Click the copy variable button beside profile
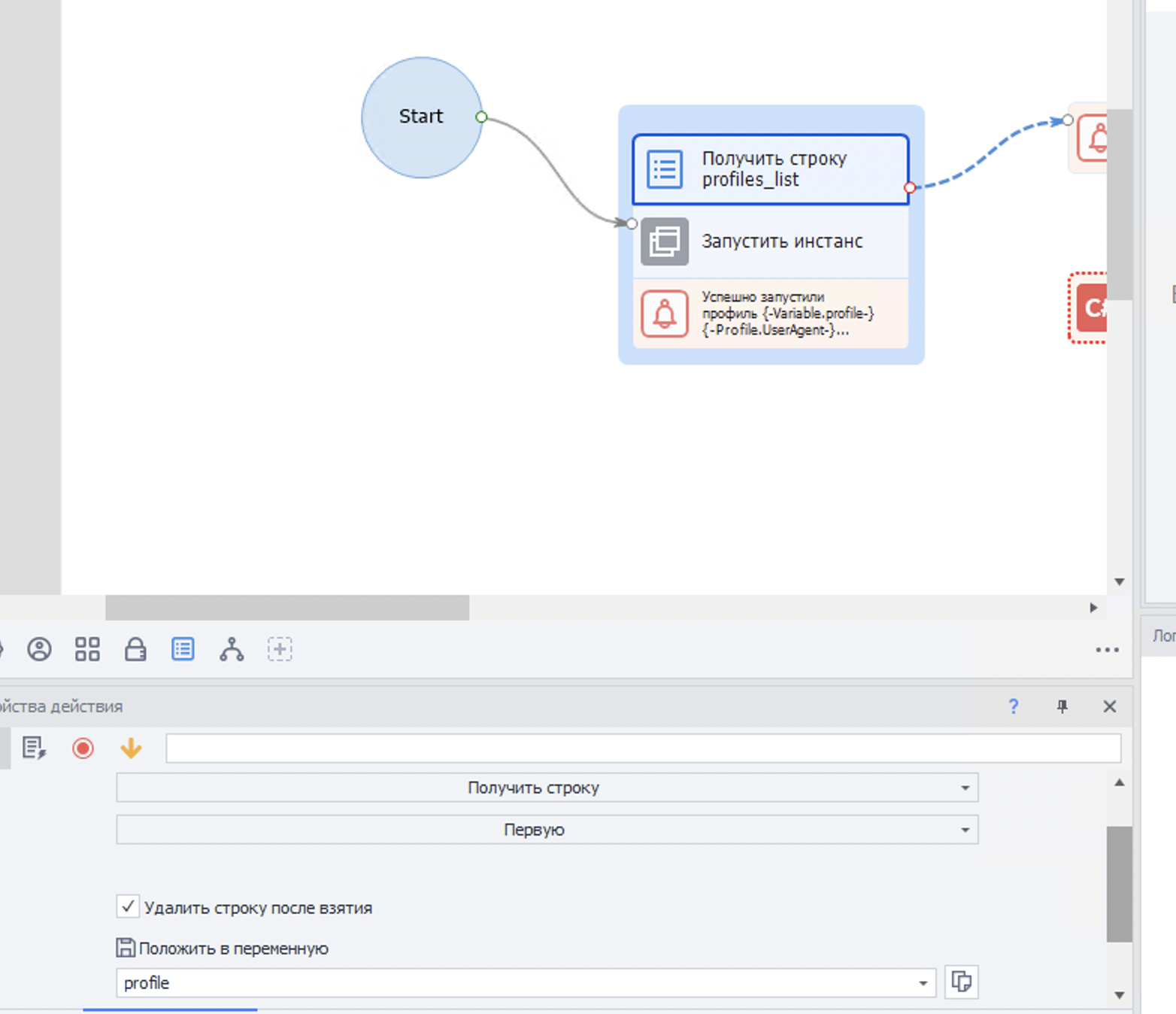 pyautogui.click(x=961, y=982)
